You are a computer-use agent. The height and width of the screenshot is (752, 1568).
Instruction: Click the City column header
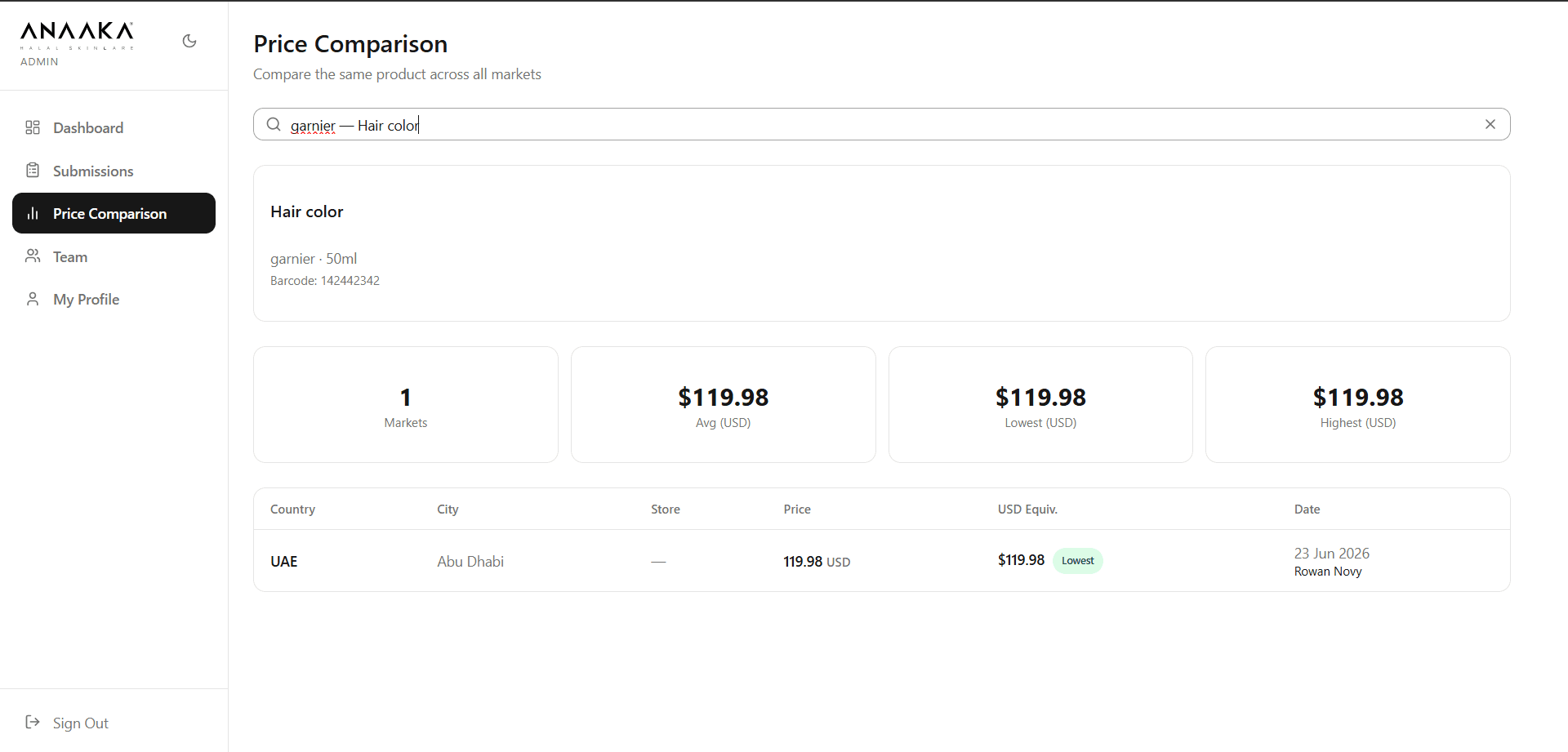[448, 509]
